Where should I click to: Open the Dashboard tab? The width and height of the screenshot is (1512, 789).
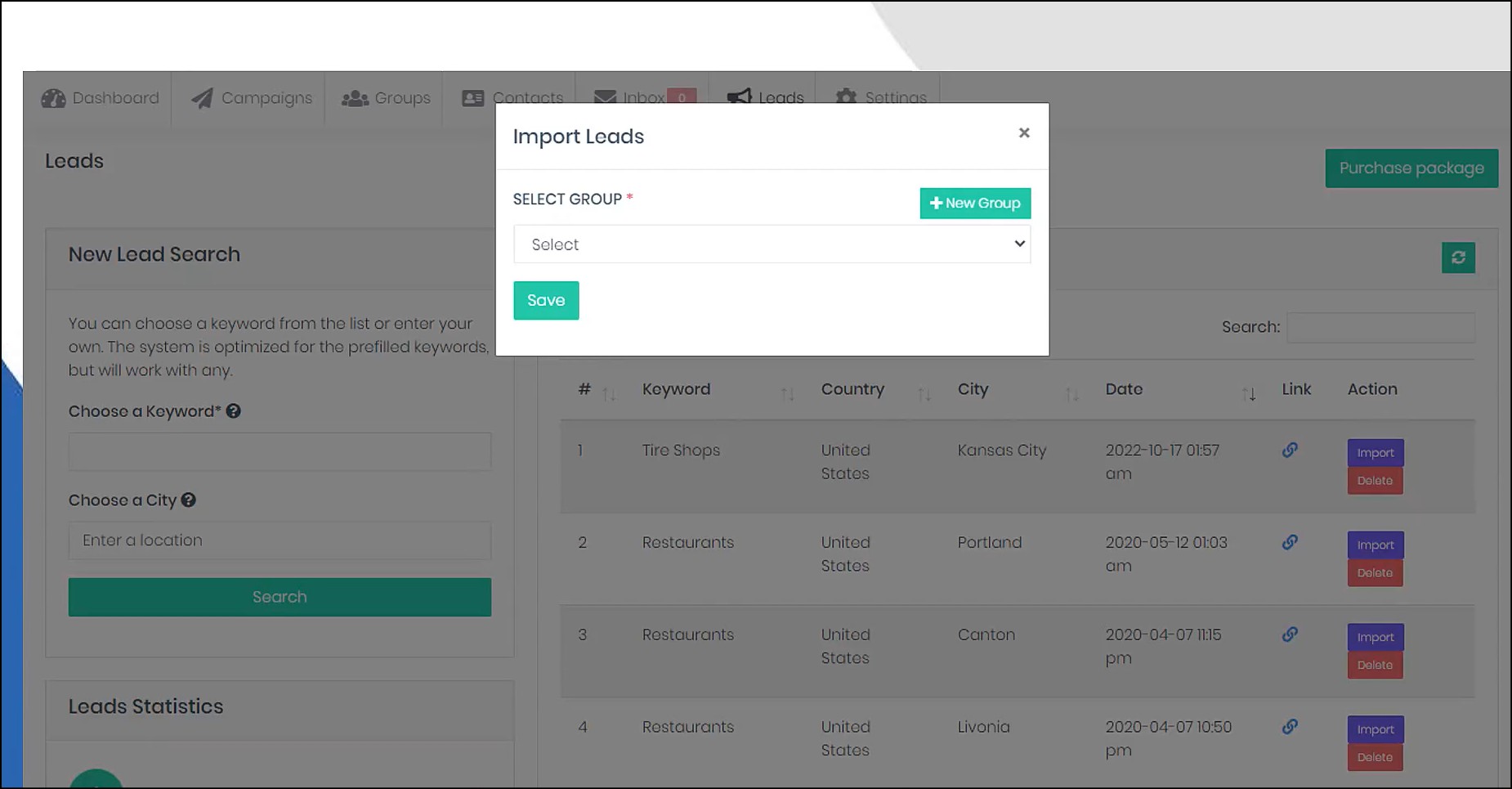point(100,98)
